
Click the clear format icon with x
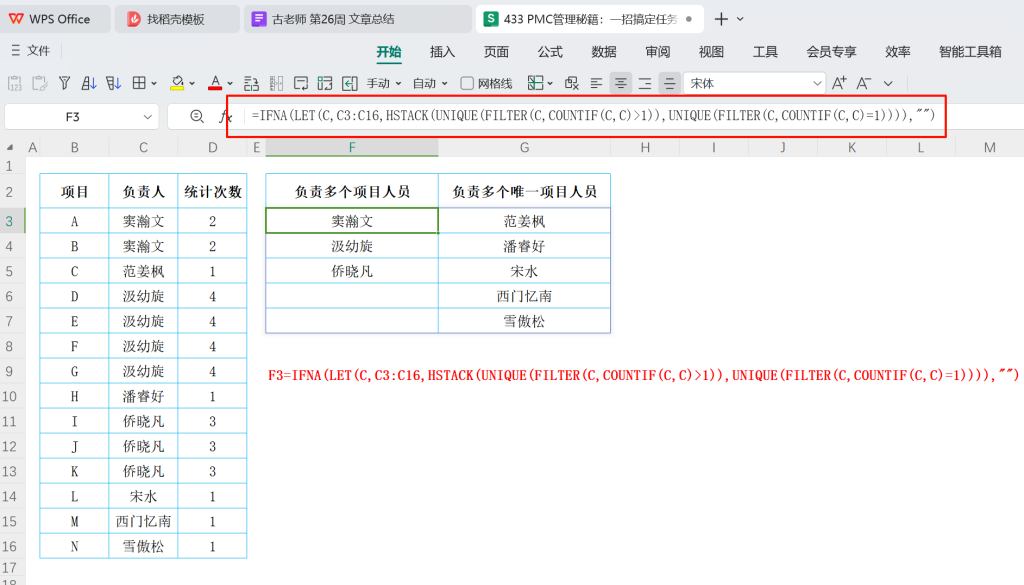pyautogui.click(x=572, y=84)
